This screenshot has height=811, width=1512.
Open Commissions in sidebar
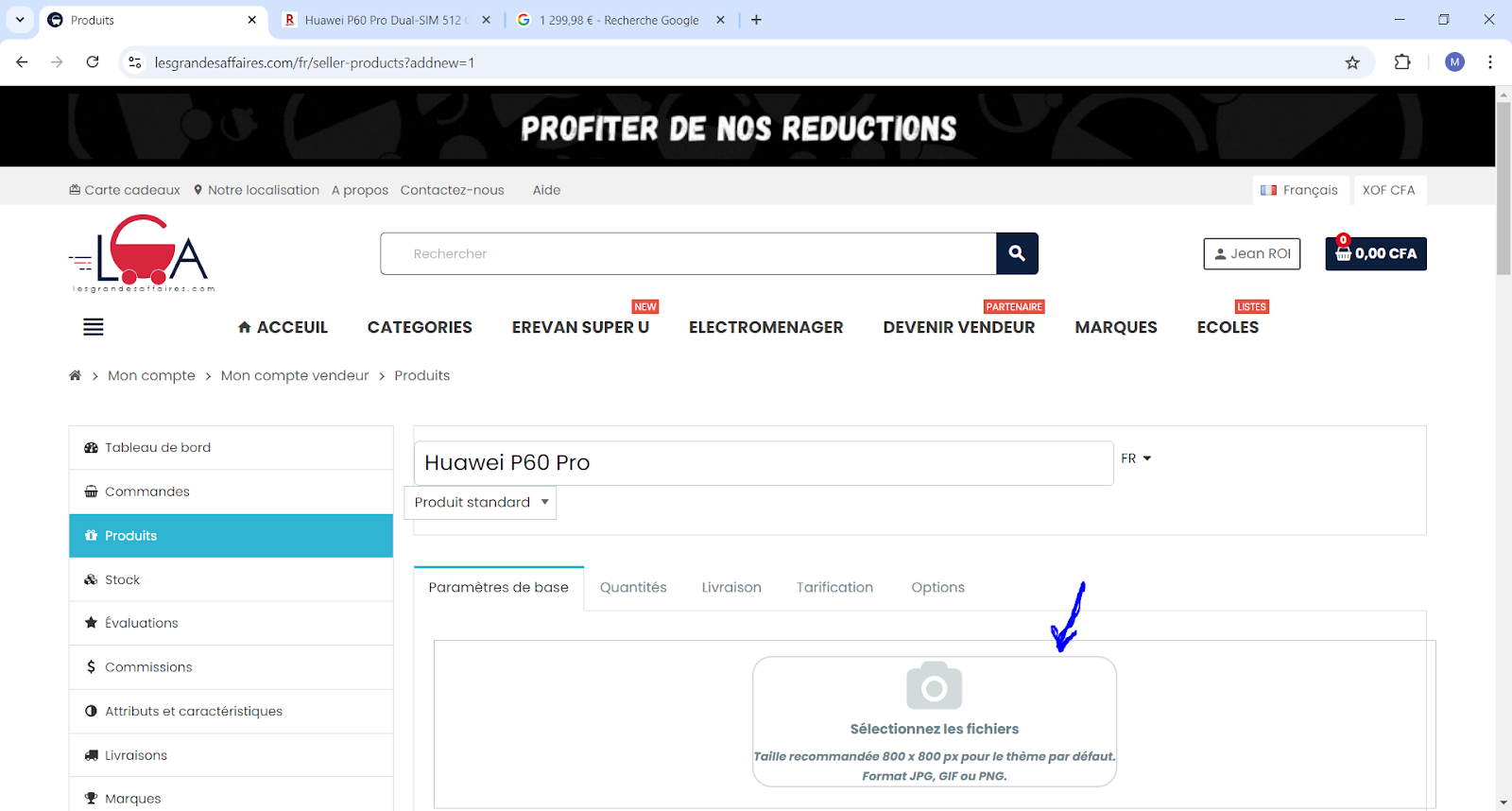231,667
